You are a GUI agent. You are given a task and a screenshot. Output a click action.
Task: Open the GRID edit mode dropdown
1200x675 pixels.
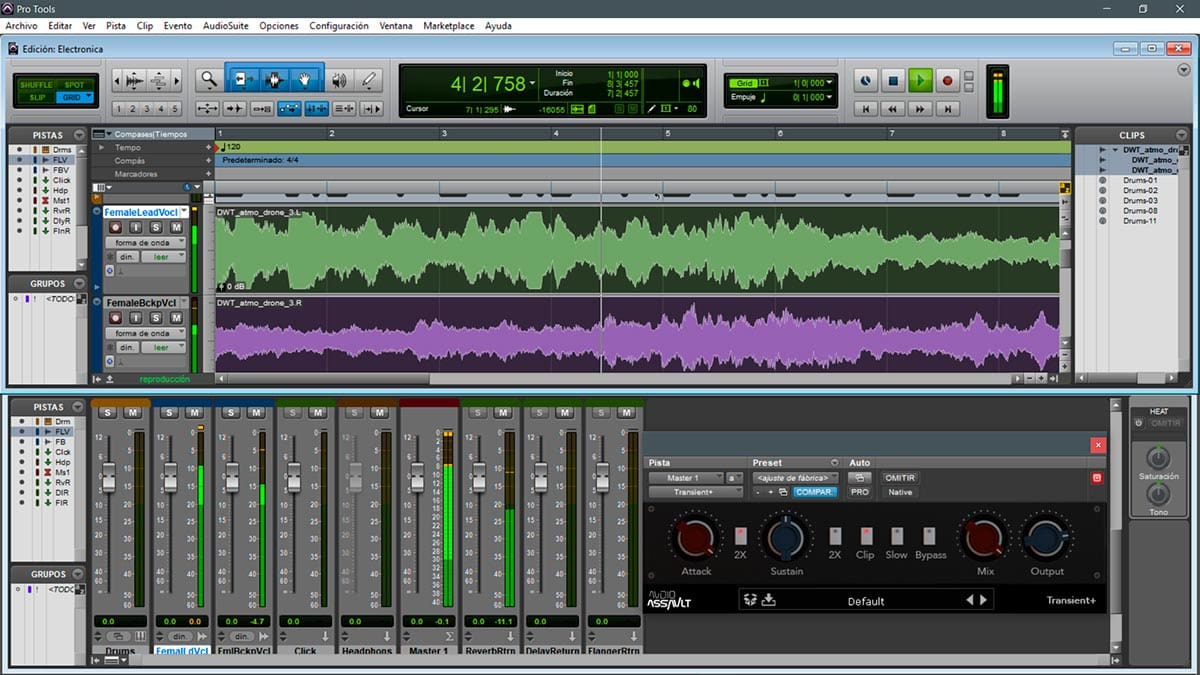[89, 97]
